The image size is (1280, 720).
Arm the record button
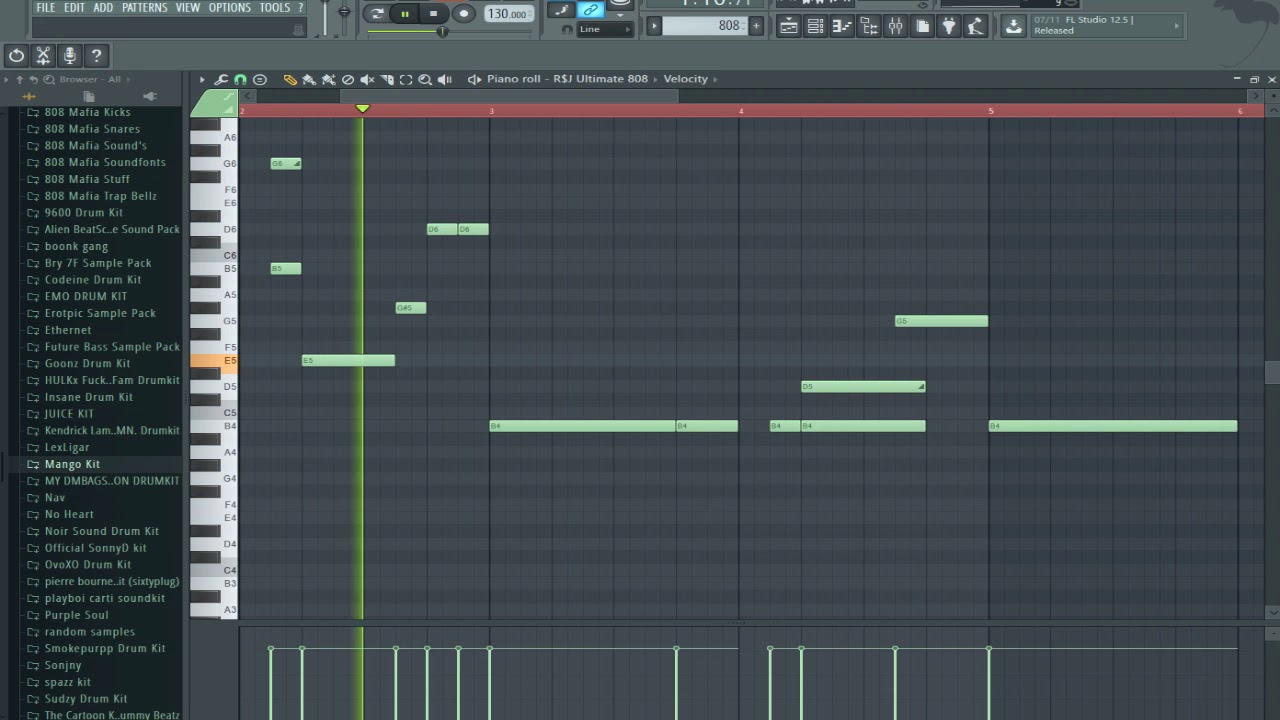[x=463, y=13]
